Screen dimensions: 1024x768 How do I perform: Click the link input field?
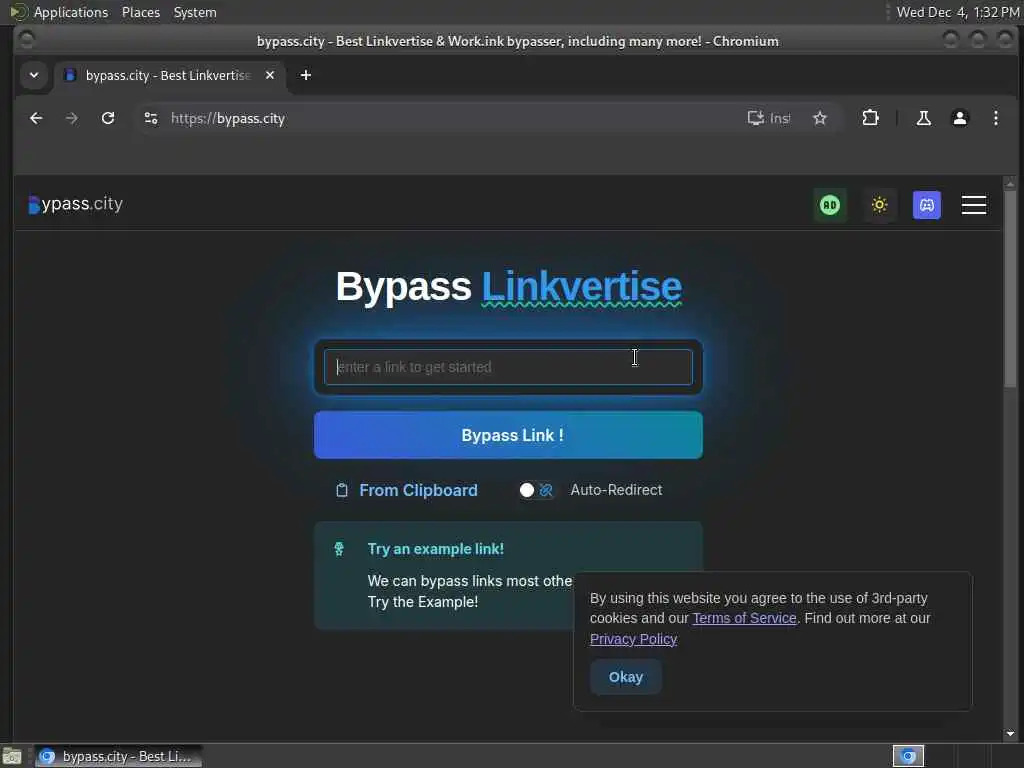coord(508,367)
